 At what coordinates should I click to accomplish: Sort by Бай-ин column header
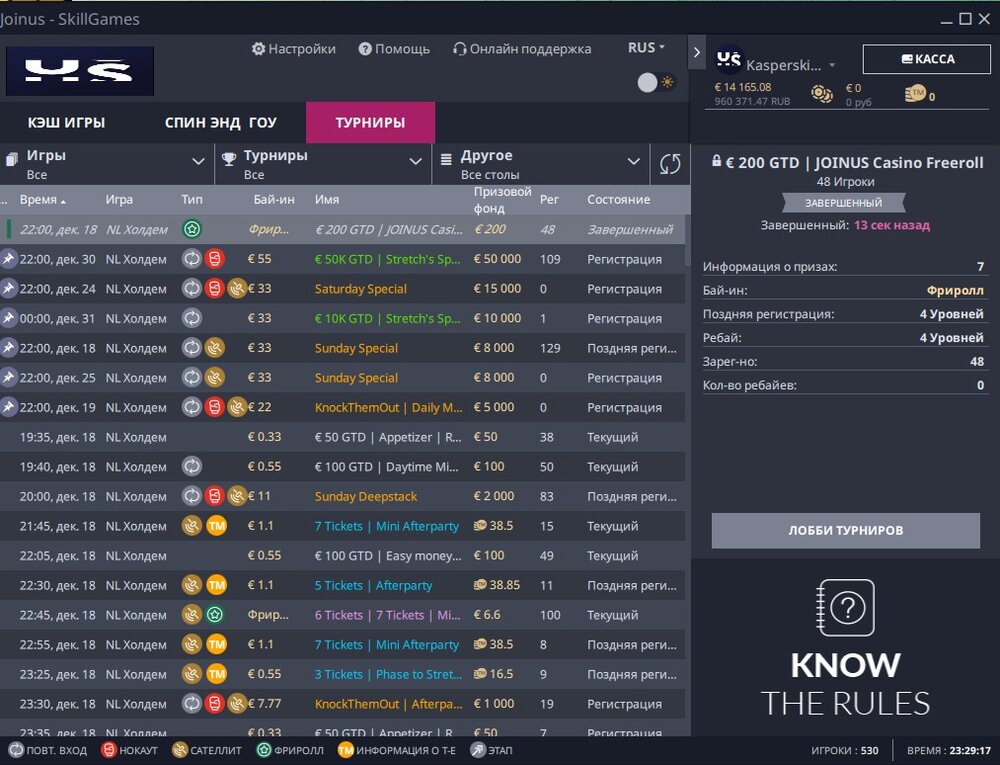[x=274, y=200]
